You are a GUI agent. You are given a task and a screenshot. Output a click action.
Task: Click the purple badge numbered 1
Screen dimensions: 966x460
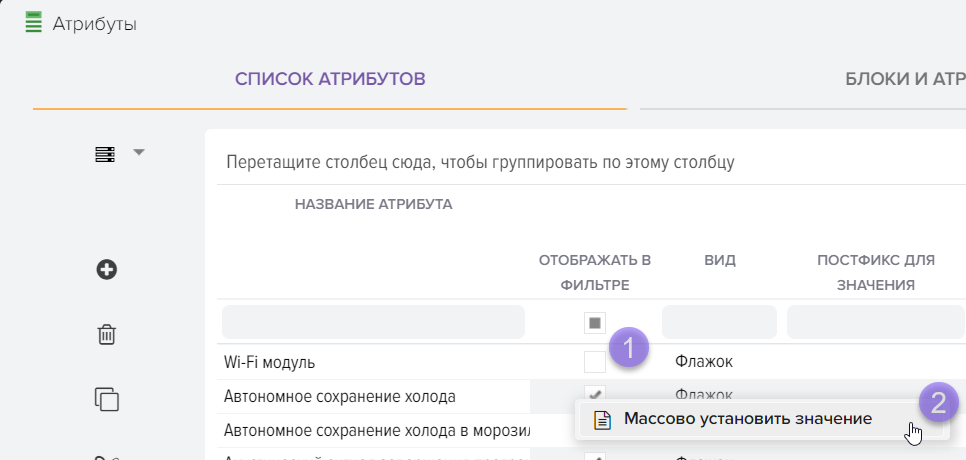630,349
